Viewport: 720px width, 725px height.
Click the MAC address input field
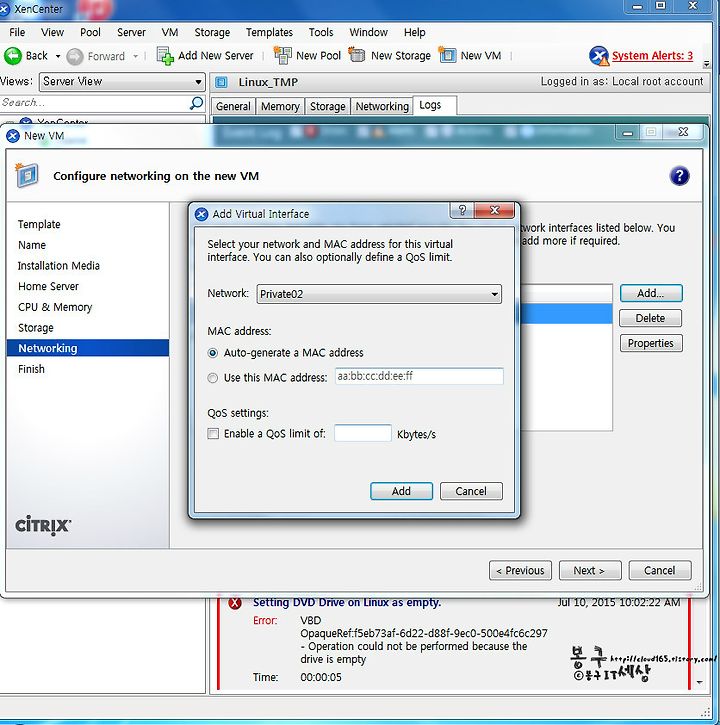point(419,376)
